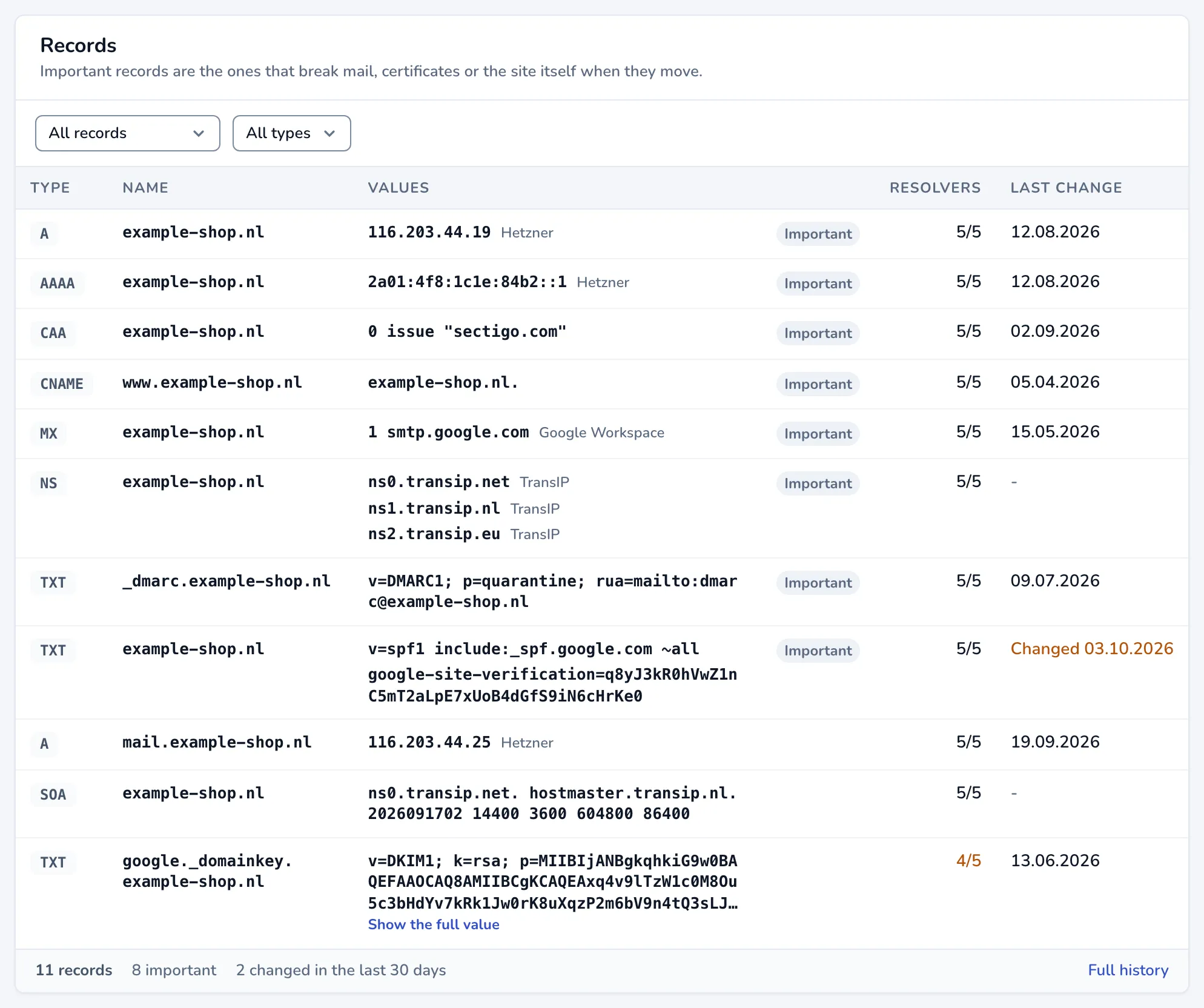Click nameserver ns0.transip.net in NS row
The width and height of the screenshot is (1204, 1008).
(439, 482)
